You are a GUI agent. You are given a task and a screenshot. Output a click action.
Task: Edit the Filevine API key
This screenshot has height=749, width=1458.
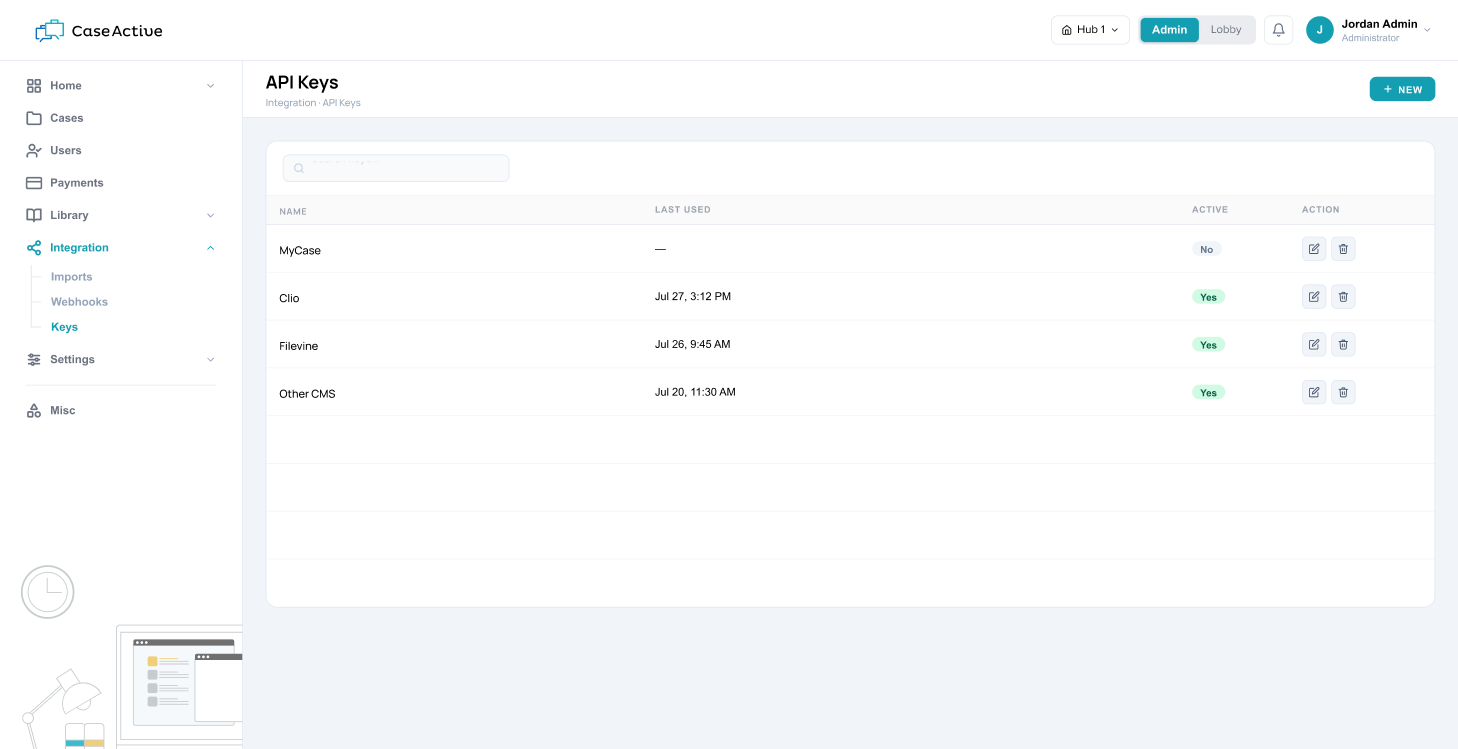coord(1314,345)
